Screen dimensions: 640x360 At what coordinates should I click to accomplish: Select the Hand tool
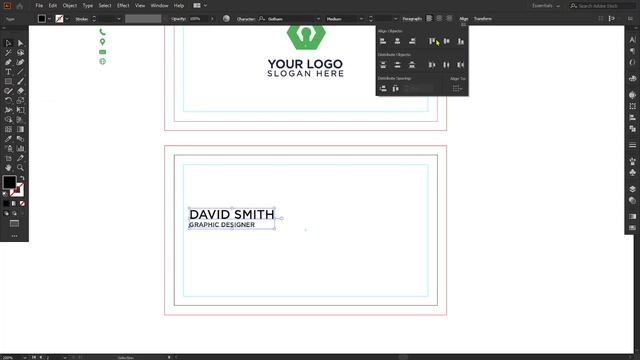8,168
